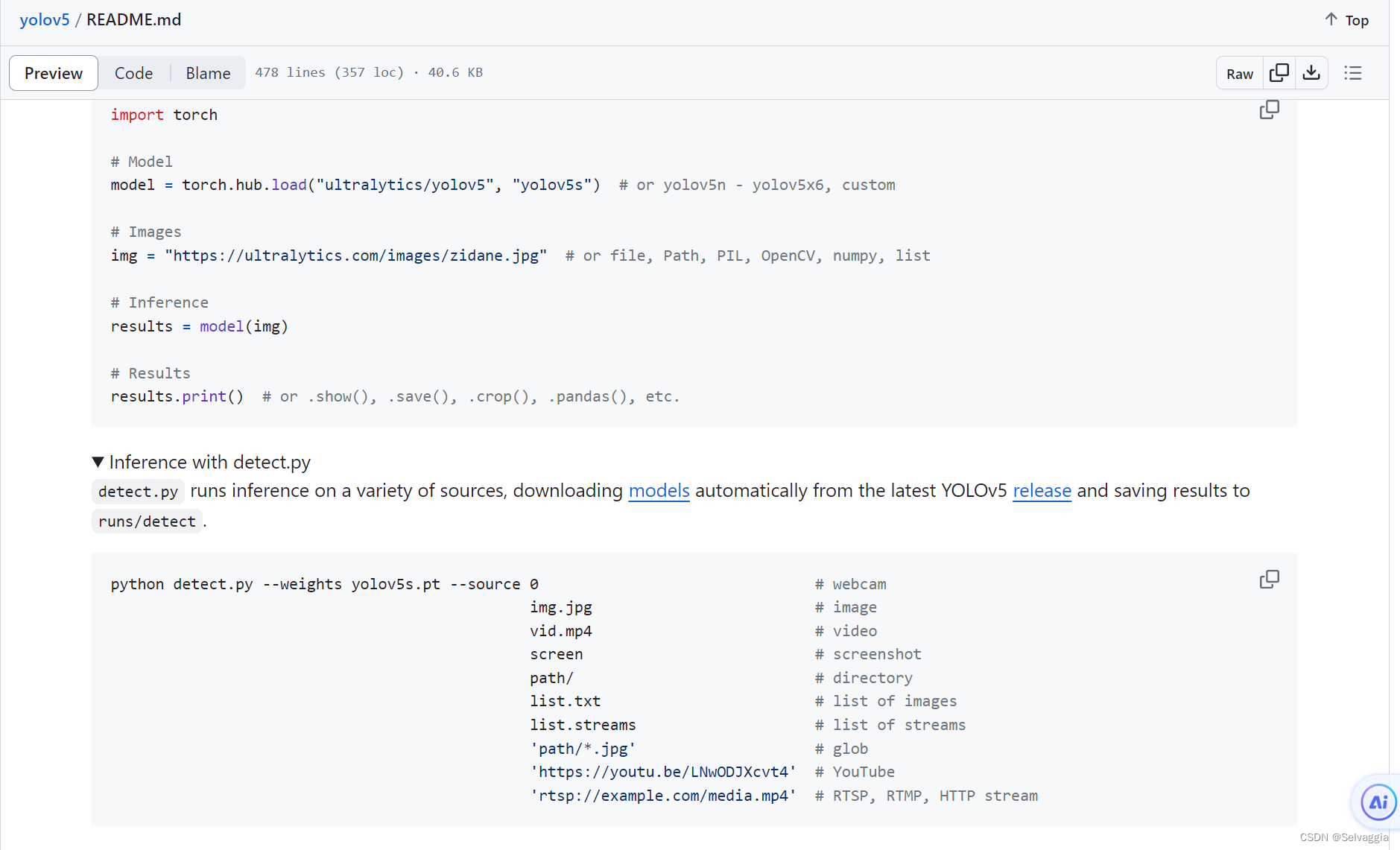This screenshot has height=850, width=1400.
Task: Copy the detect.py command code block
Action: point(1270,580)
